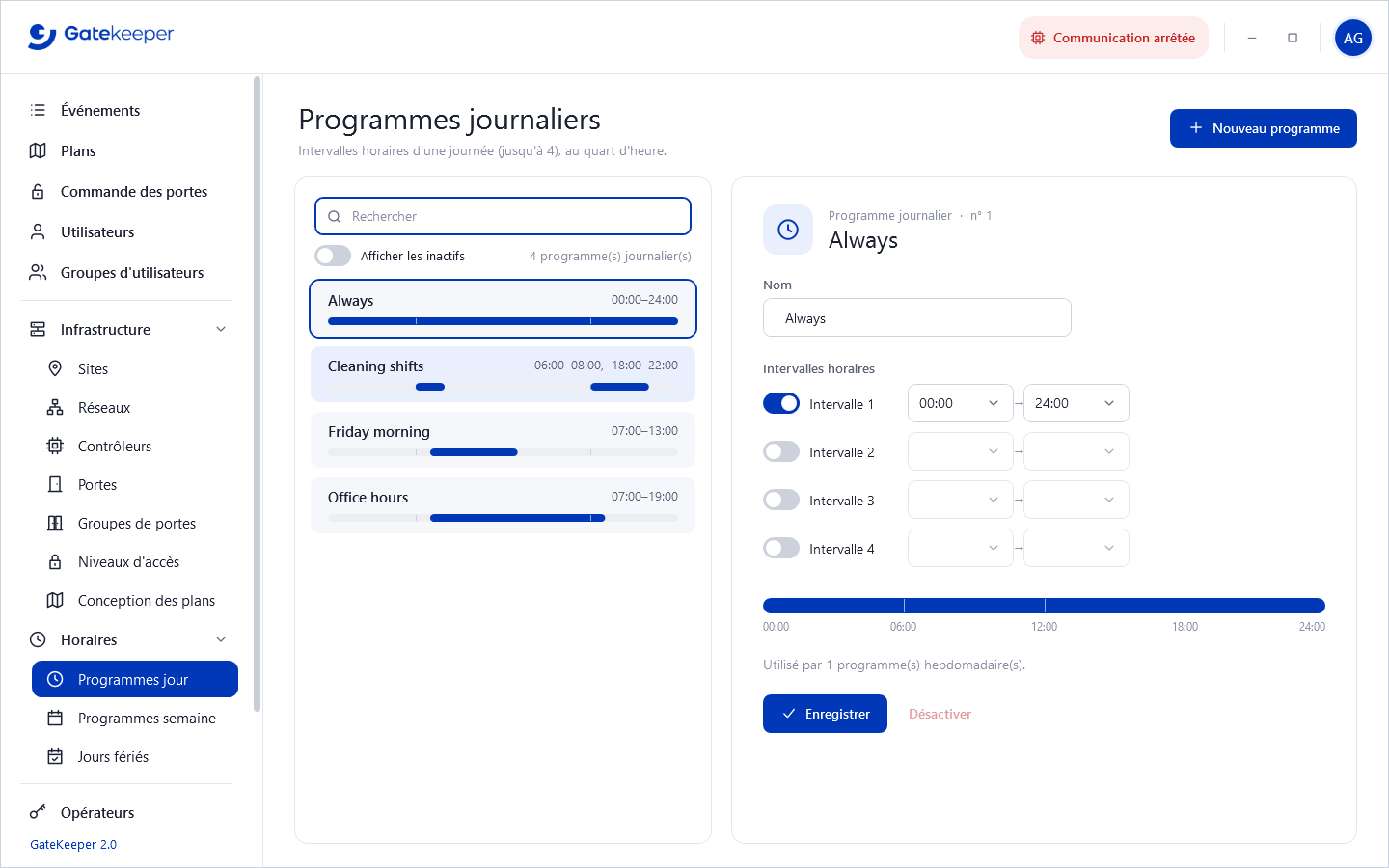Enable the Intervalle 2 switch

(x=781, y=451)
